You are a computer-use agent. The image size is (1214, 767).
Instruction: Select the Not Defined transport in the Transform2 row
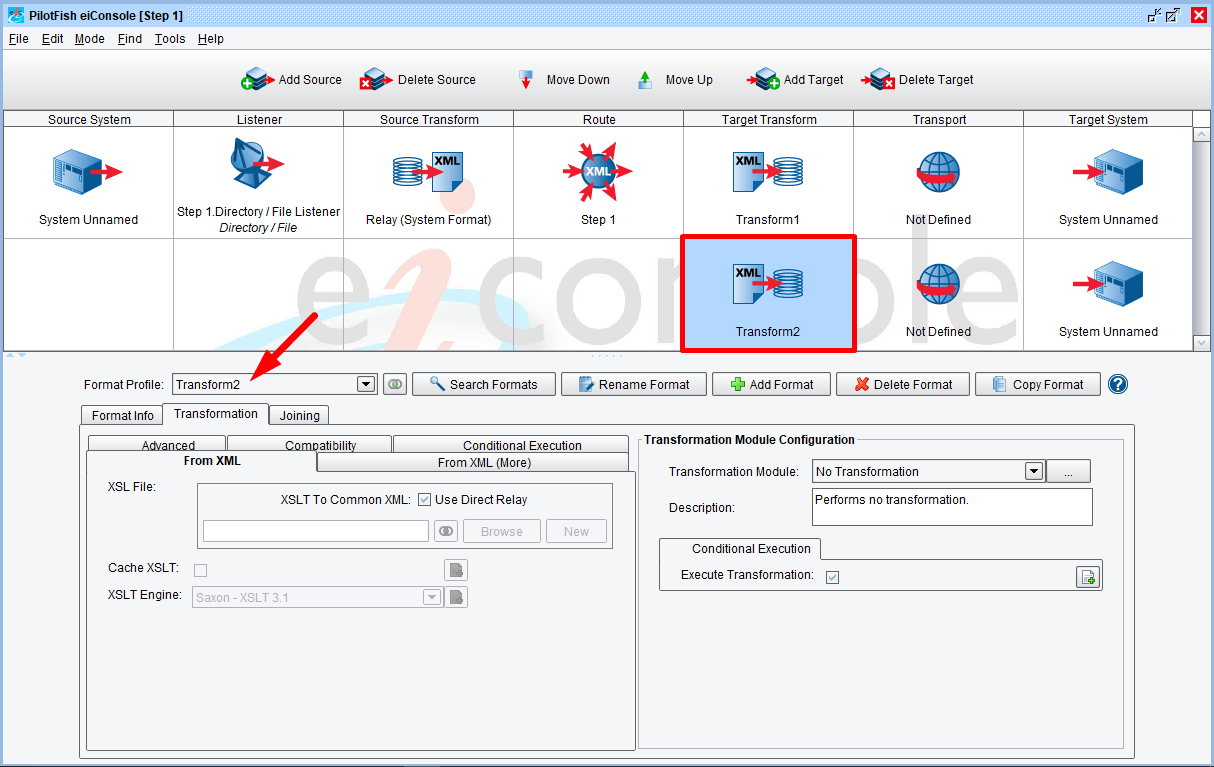click(938, 285)
